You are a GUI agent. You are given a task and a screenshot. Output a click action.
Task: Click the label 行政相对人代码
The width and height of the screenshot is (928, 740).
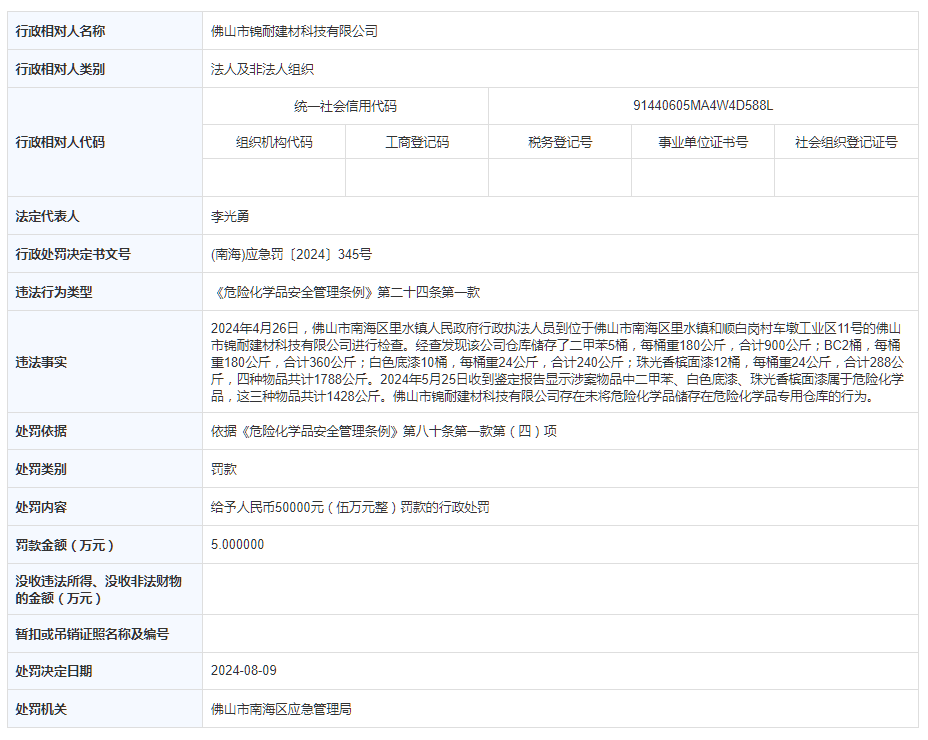(x=60, y=142)
